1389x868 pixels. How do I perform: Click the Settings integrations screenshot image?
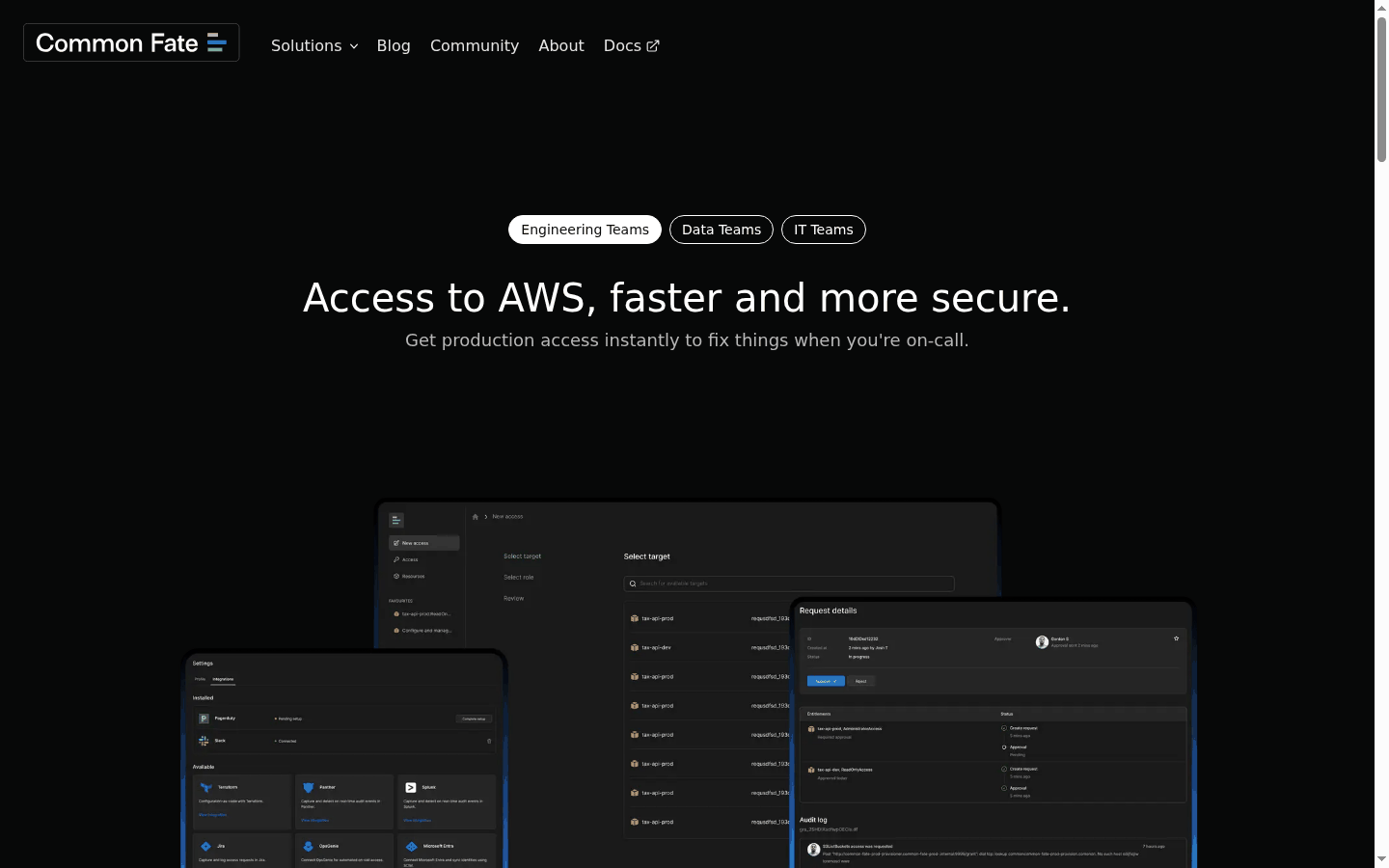[x=344, y=760]
